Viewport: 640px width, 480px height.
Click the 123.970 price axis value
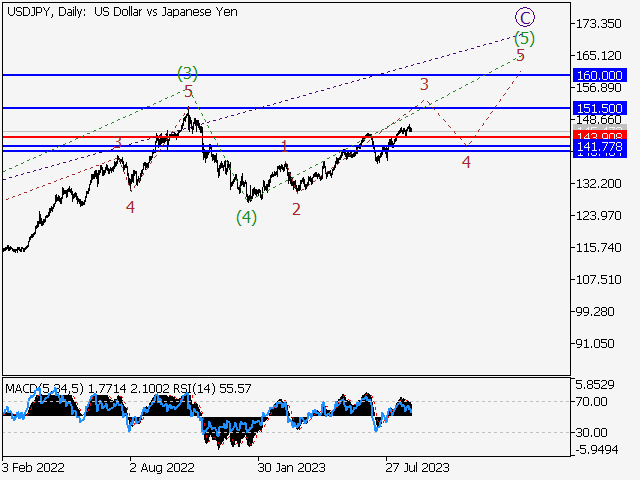[598, 216]
